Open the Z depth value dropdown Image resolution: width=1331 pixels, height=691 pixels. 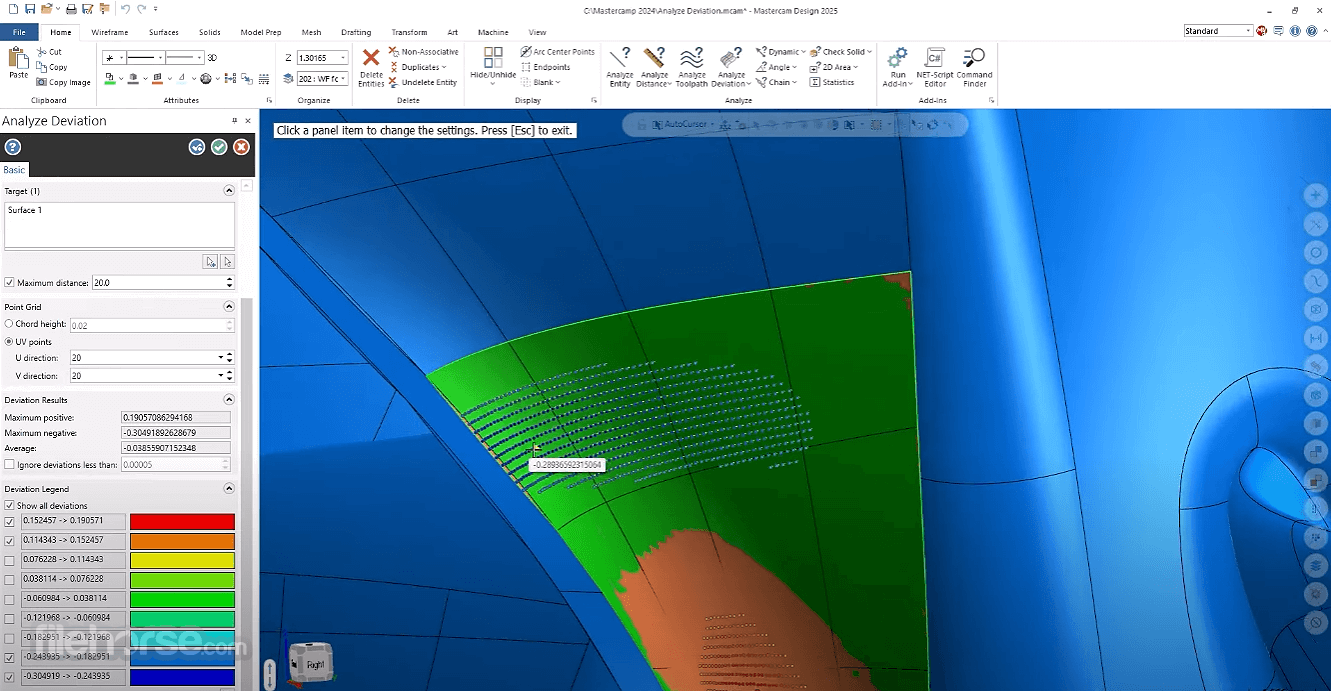click(342, 58)
